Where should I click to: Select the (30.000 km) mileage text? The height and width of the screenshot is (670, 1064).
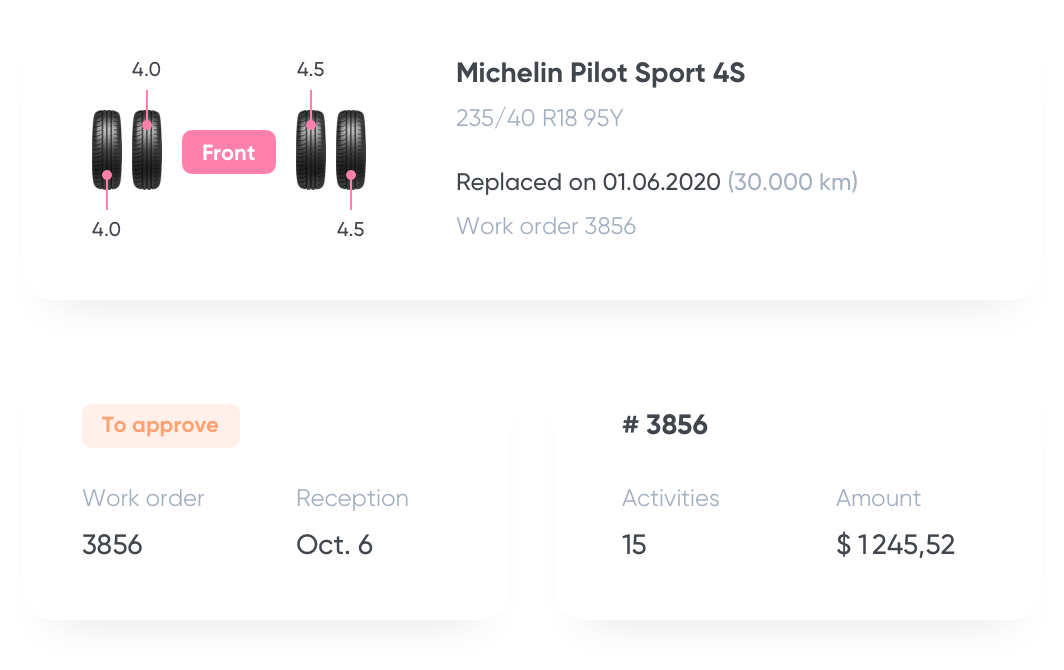792,182
